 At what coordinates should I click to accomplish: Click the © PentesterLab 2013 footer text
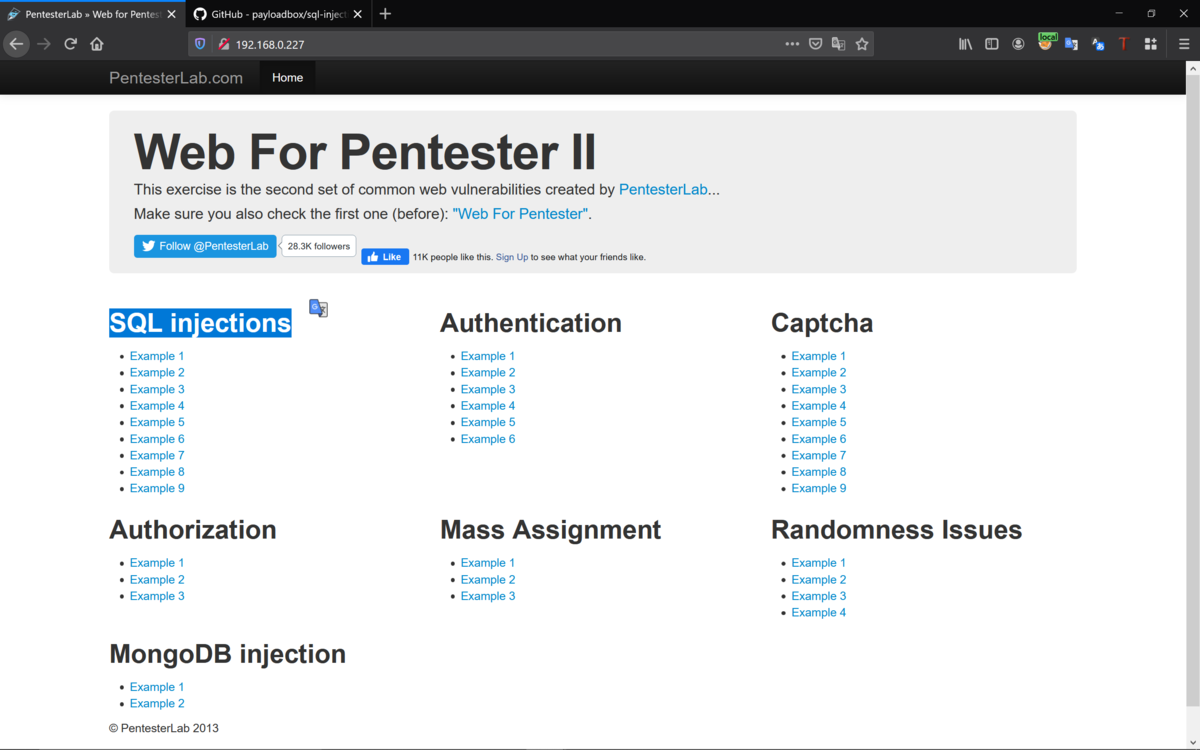[x=164, y=728]
